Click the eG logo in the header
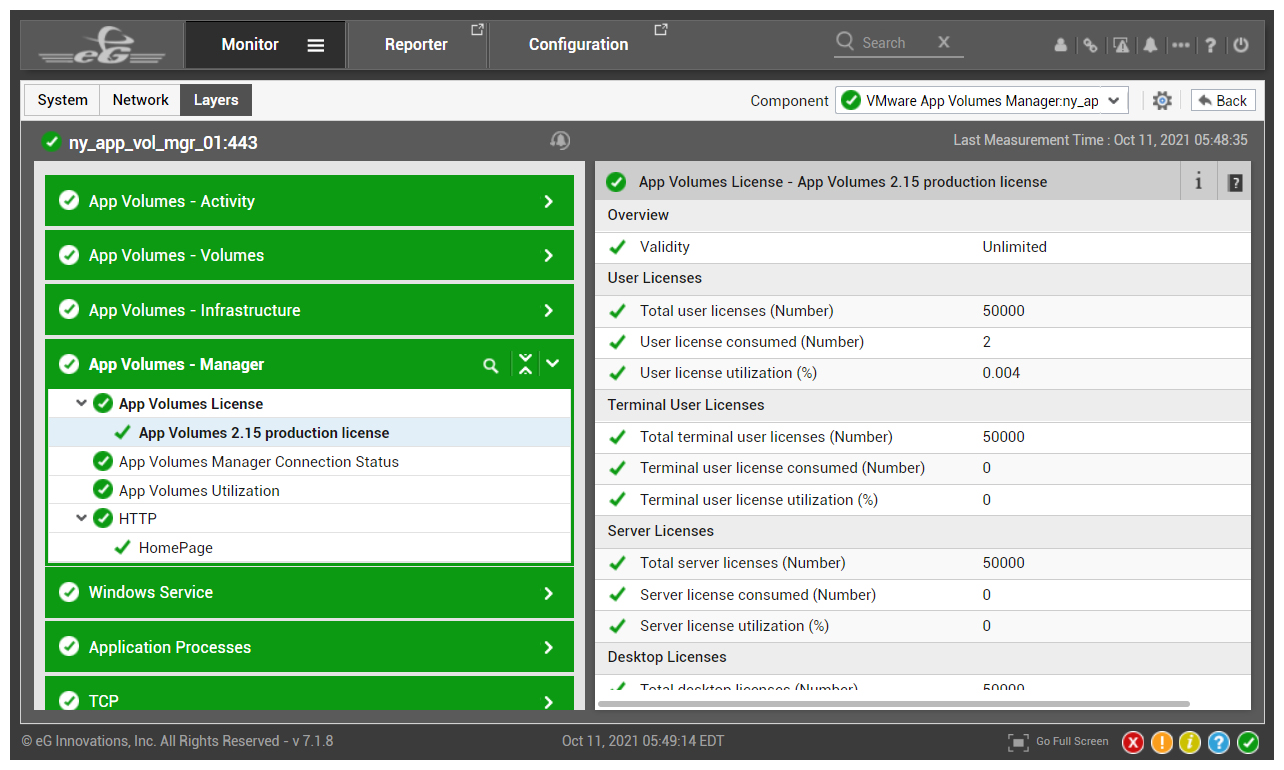 102,45
